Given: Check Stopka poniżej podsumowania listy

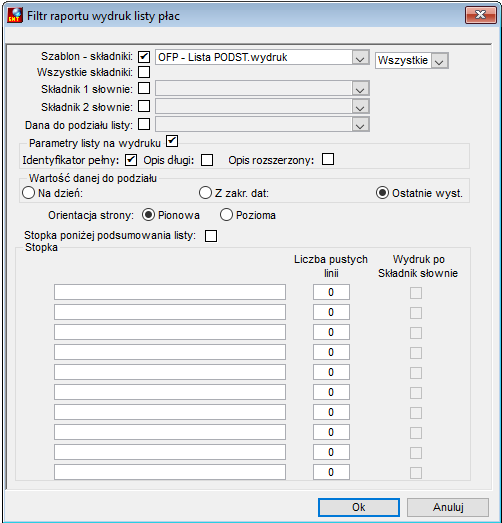Looking at the screenshot, I should coord(211,236).
